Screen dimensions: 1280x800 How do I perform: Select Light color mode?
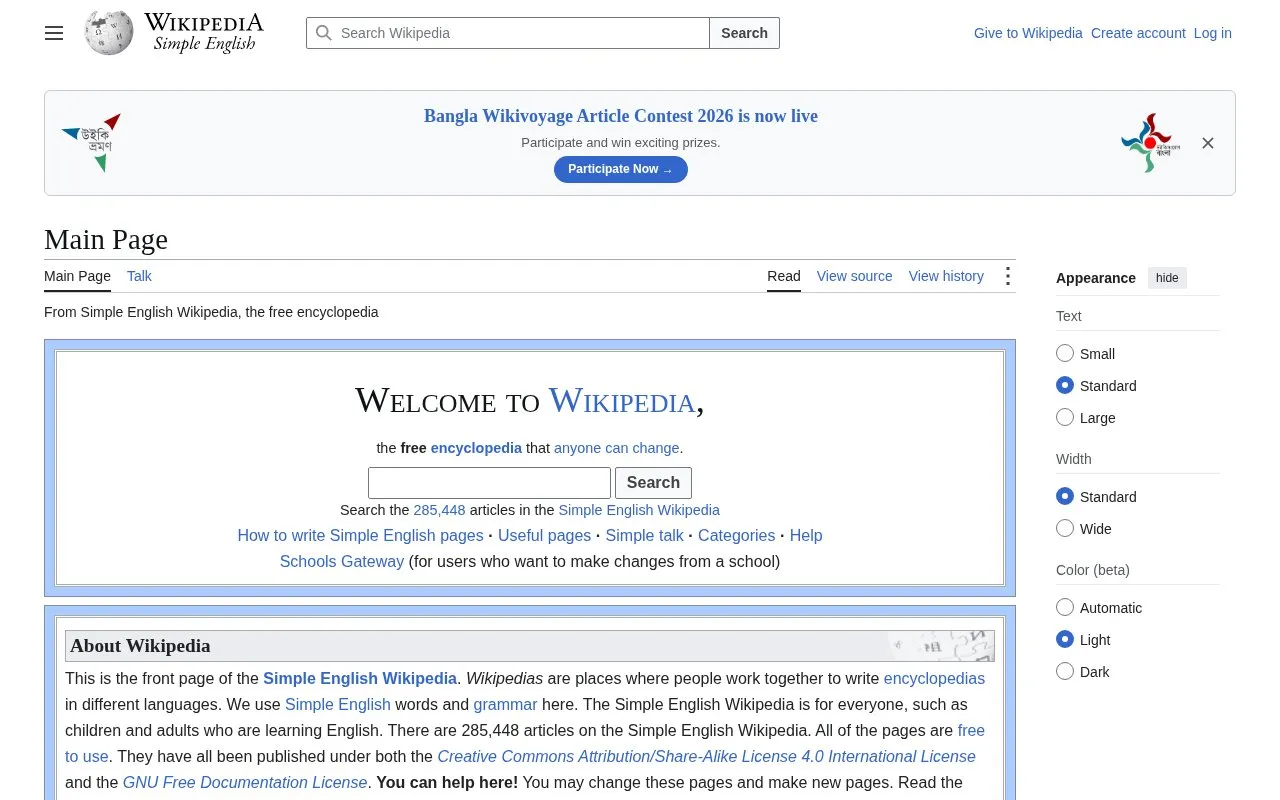click(1065, 639)
